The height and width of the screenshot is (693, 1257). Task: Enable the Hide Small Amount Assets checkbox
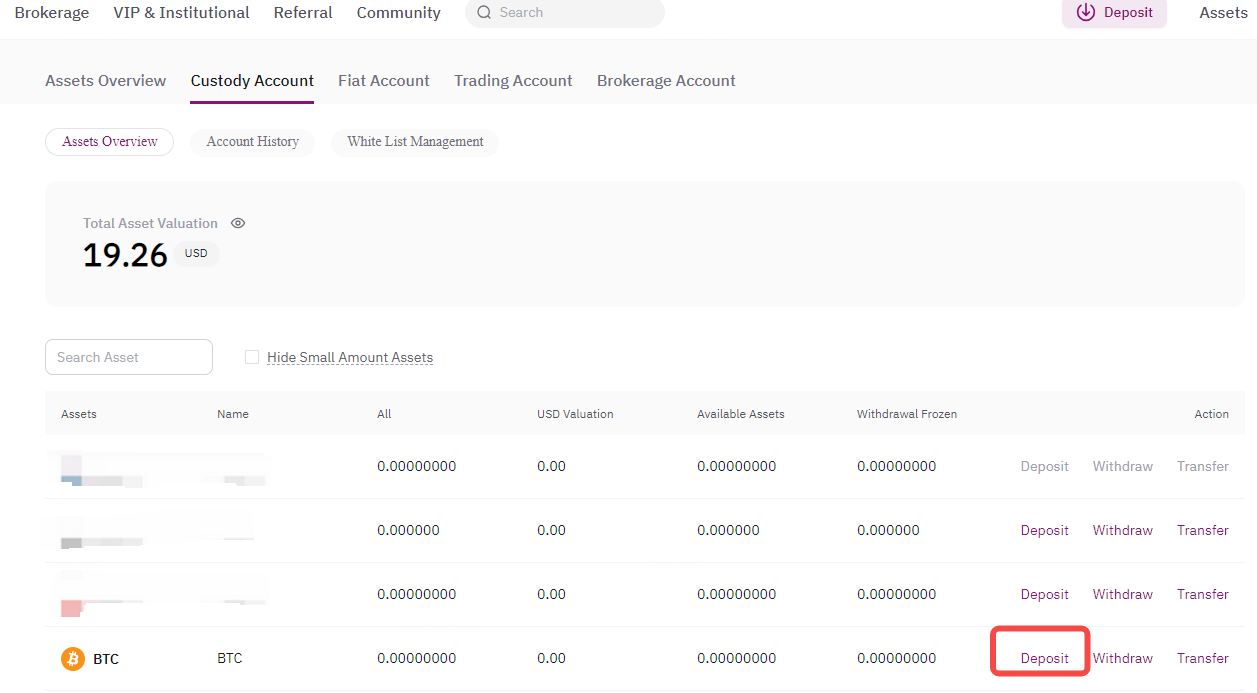(251, 356)
